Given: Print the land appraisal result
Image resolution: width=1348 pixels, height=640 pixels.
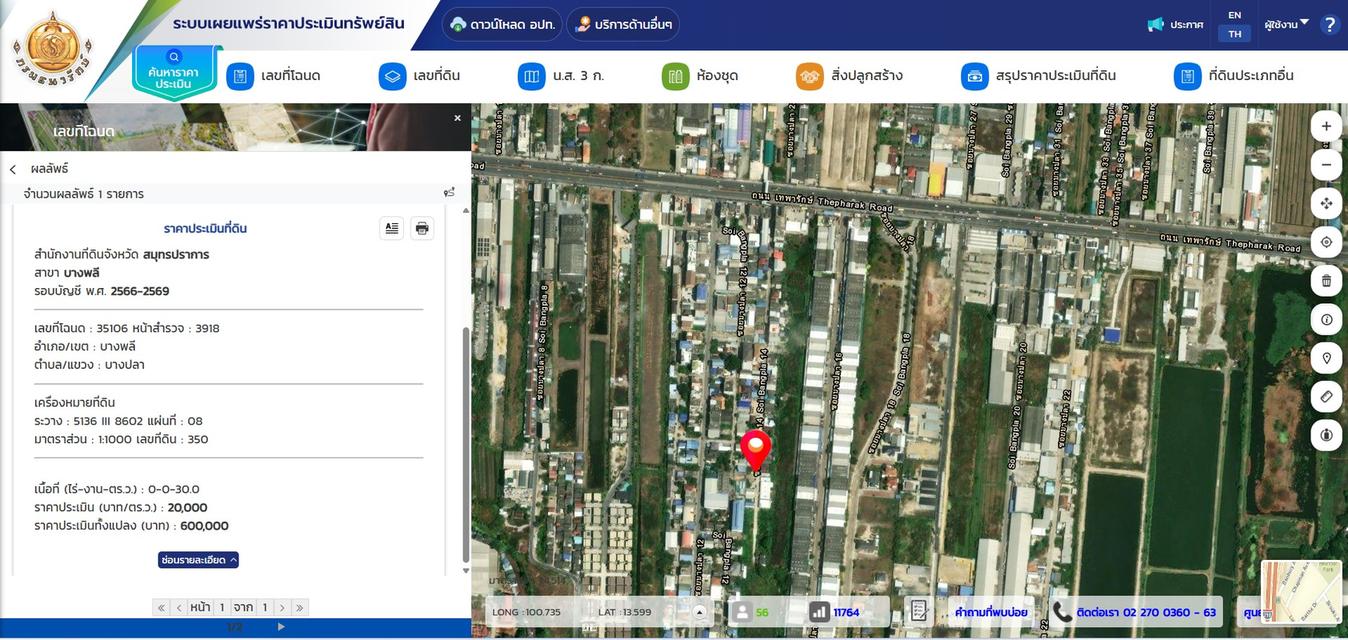Looking at the screenshot, I should tap(422, 228).
